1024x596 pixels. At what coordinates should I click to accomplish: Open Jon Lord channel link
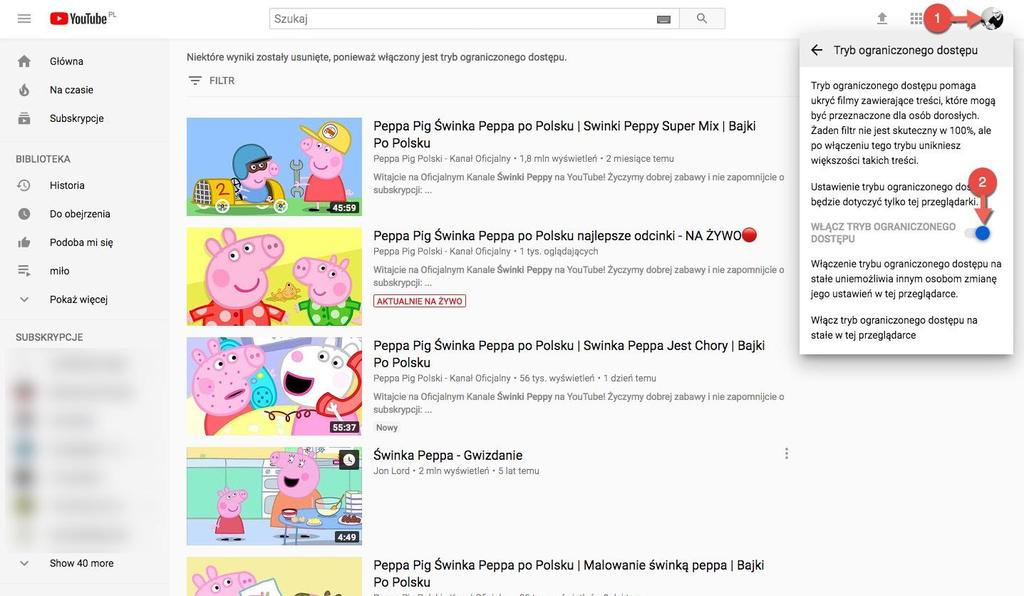[x=391, y=471]
